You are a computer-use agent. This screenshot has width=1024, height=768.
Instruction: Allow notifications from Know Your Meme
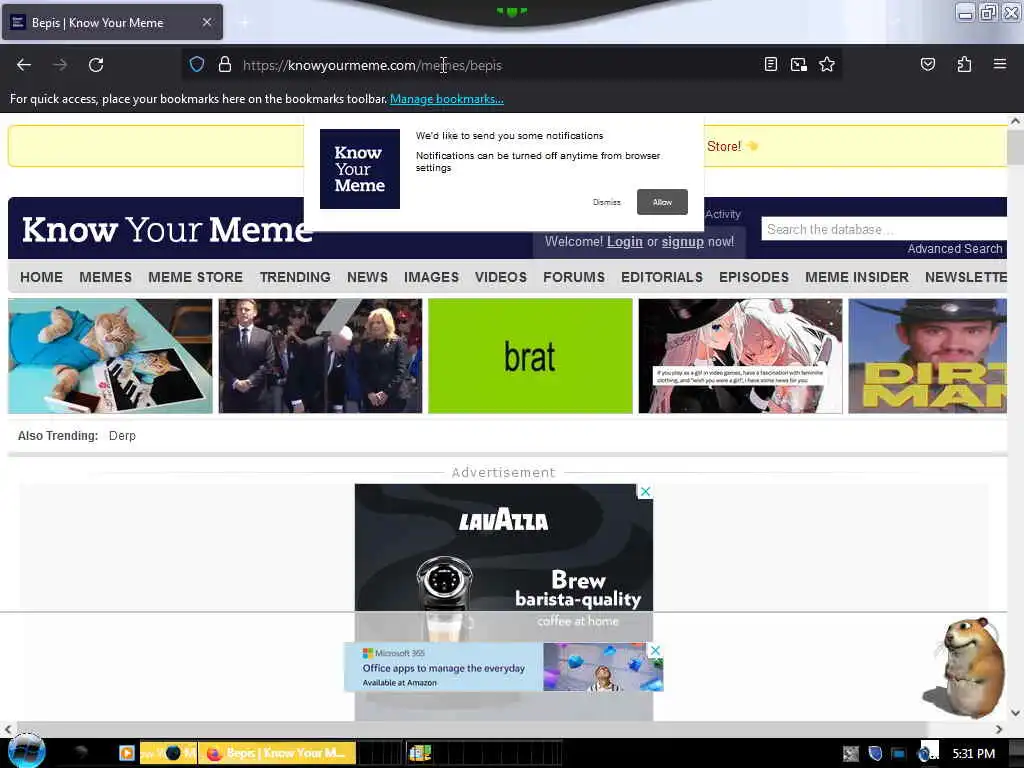(662, 202)
